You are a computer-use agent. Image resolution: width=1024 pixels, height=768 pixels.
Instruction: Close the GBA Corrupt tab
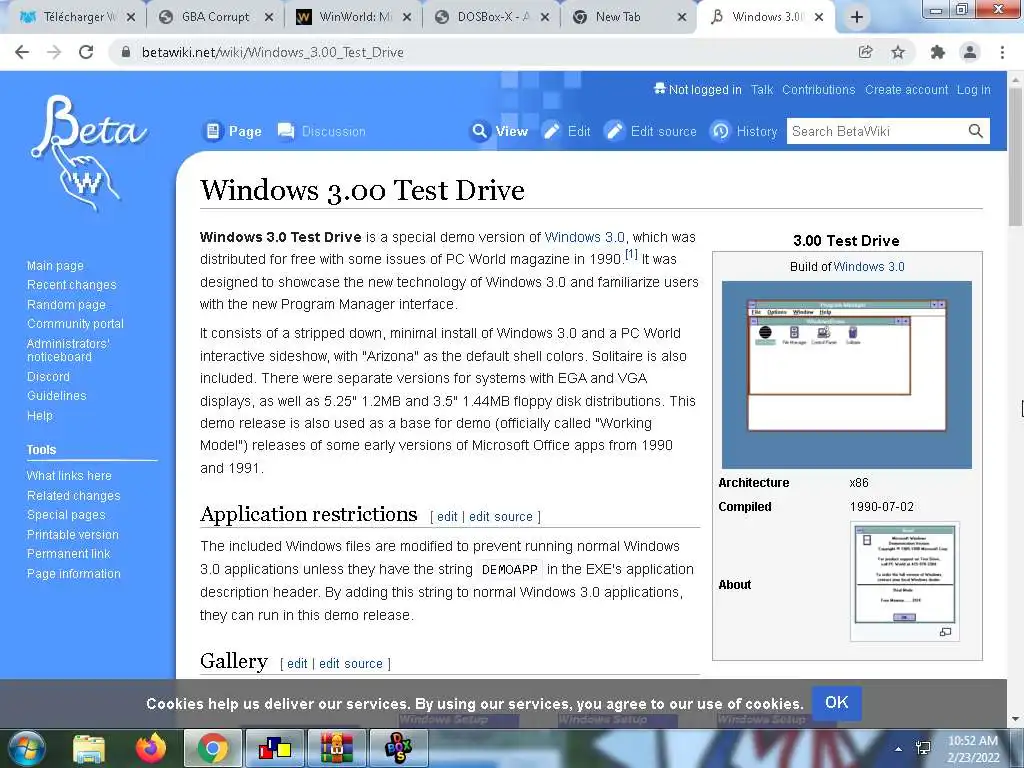(x=268, y=18)
